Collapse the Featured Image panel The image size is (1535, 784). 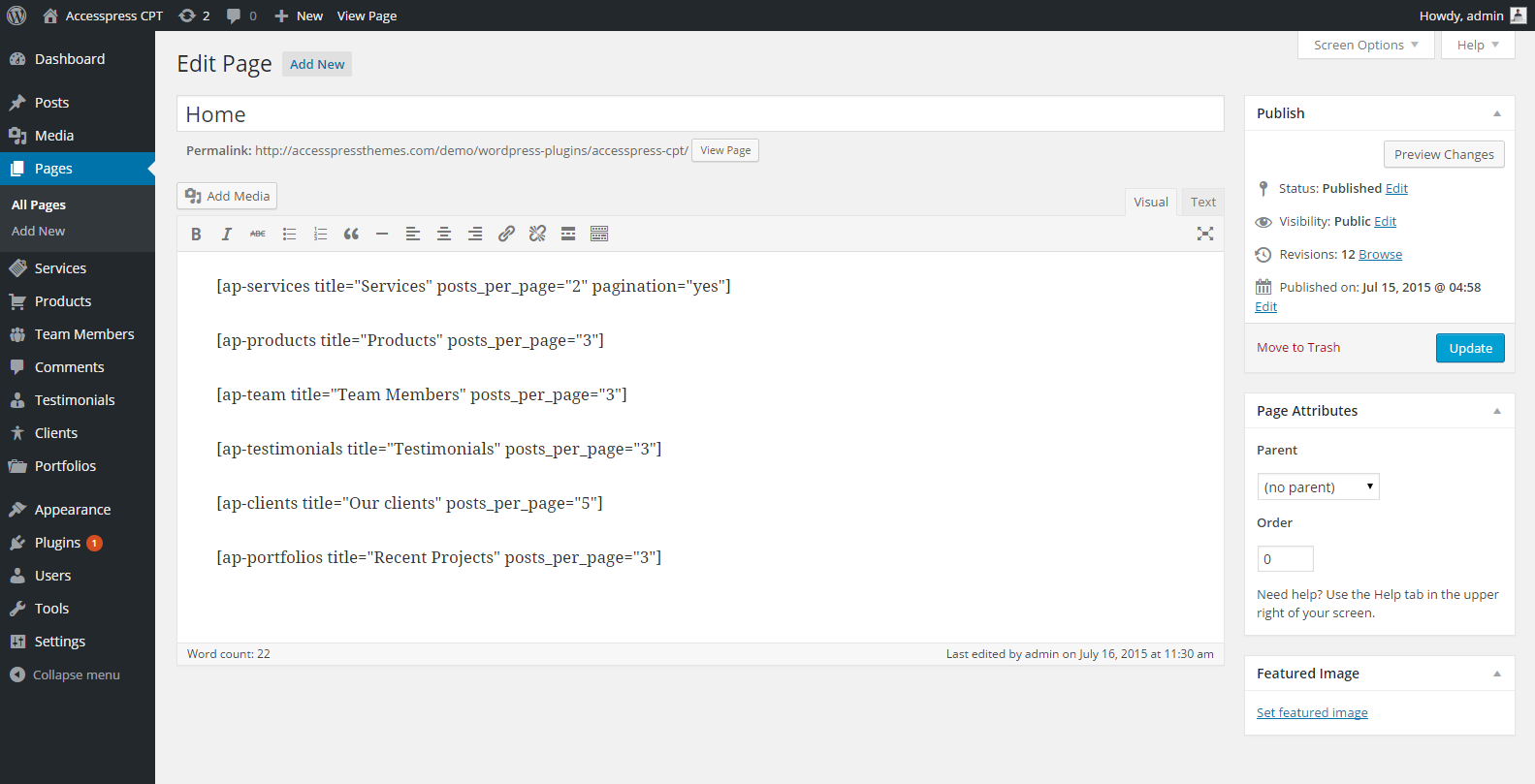pyautogui.click(x=1497, y=674)
